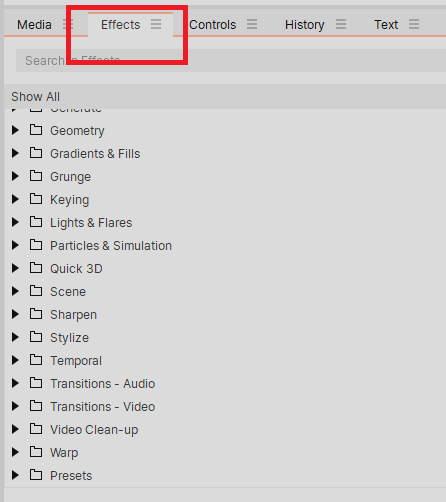Screen dimensions: 446x502
Task: Expand the Gradients & Fills folder
Action: tap(15, 153)
